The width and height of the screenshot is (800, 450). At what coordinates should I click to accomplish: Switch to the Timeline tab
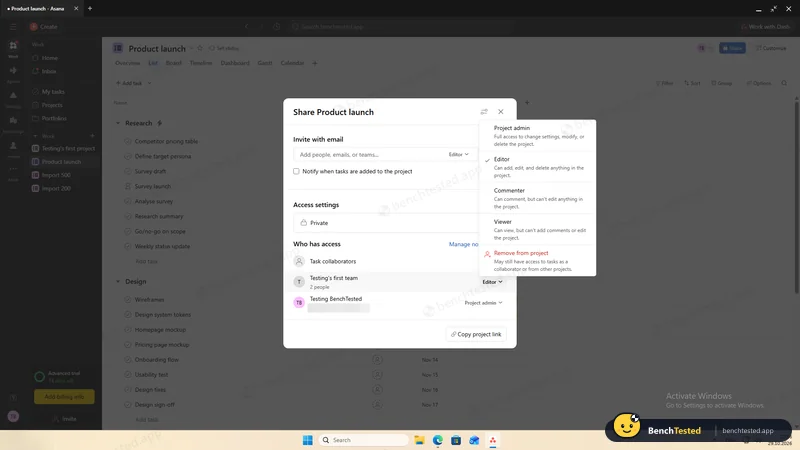pyautogui.click(x=201, y=63)
